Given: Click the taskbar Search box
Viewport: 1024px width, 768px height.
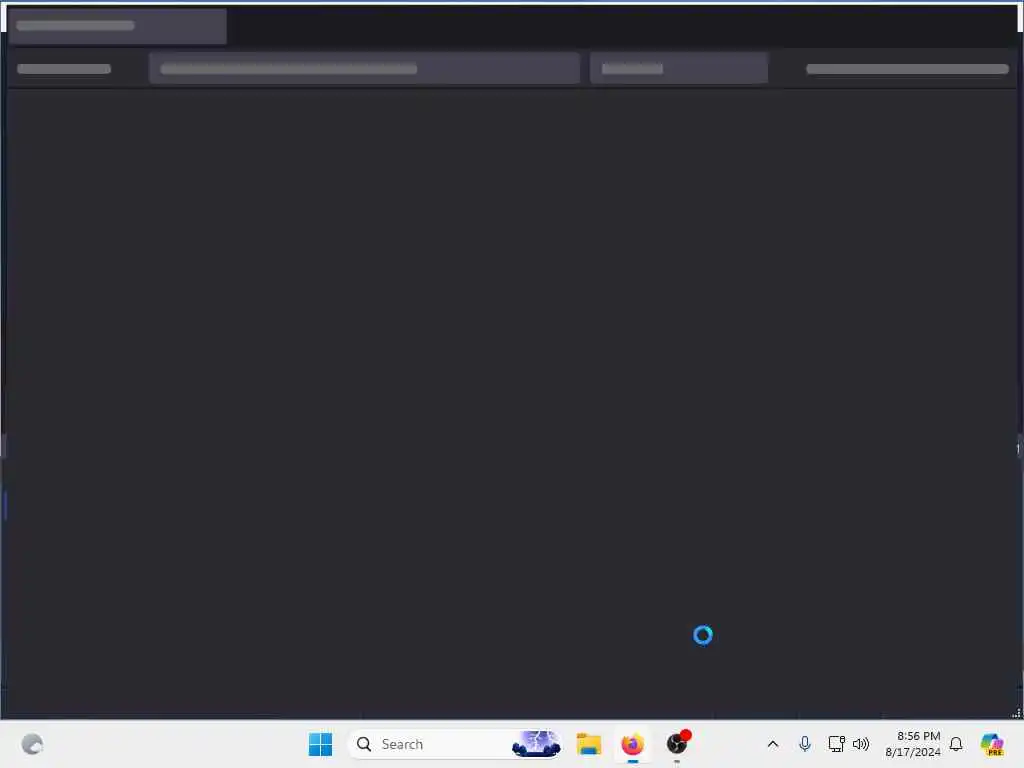Looking at the screenshot, I should pos(455,744).
